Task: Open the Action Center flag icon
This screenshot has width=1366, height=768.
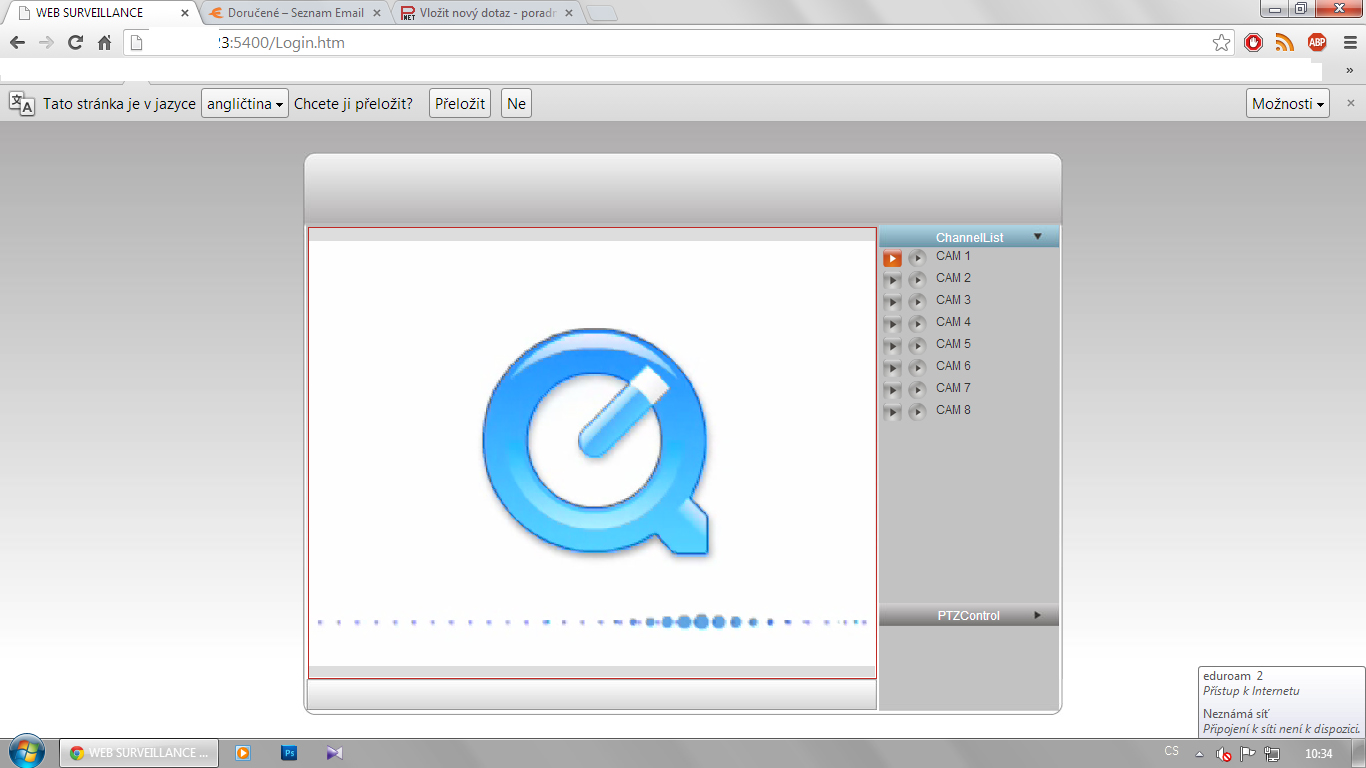Action: coord(1247,754)
